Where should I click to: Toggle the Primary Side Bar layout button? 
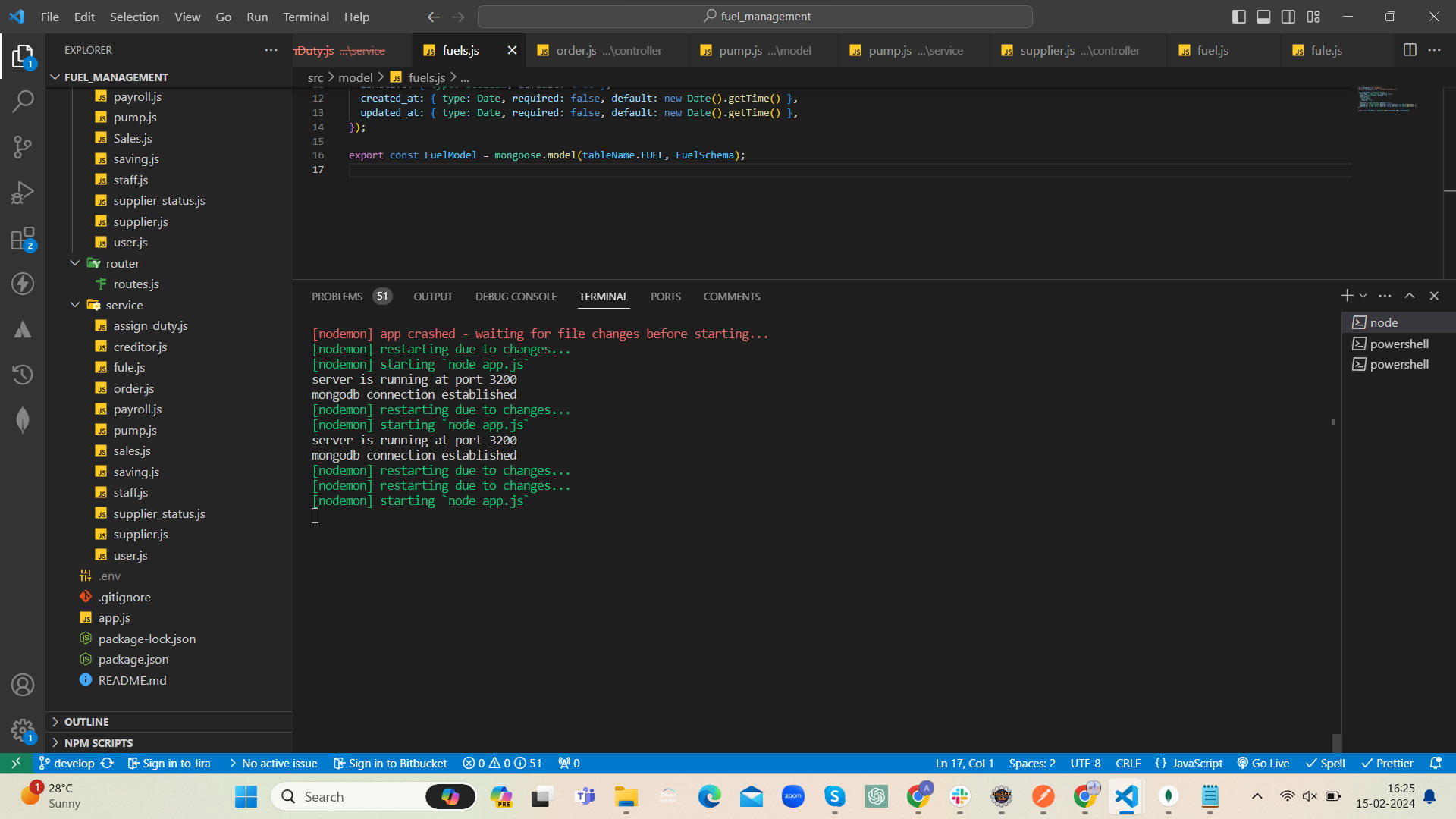pos(1239,17)
